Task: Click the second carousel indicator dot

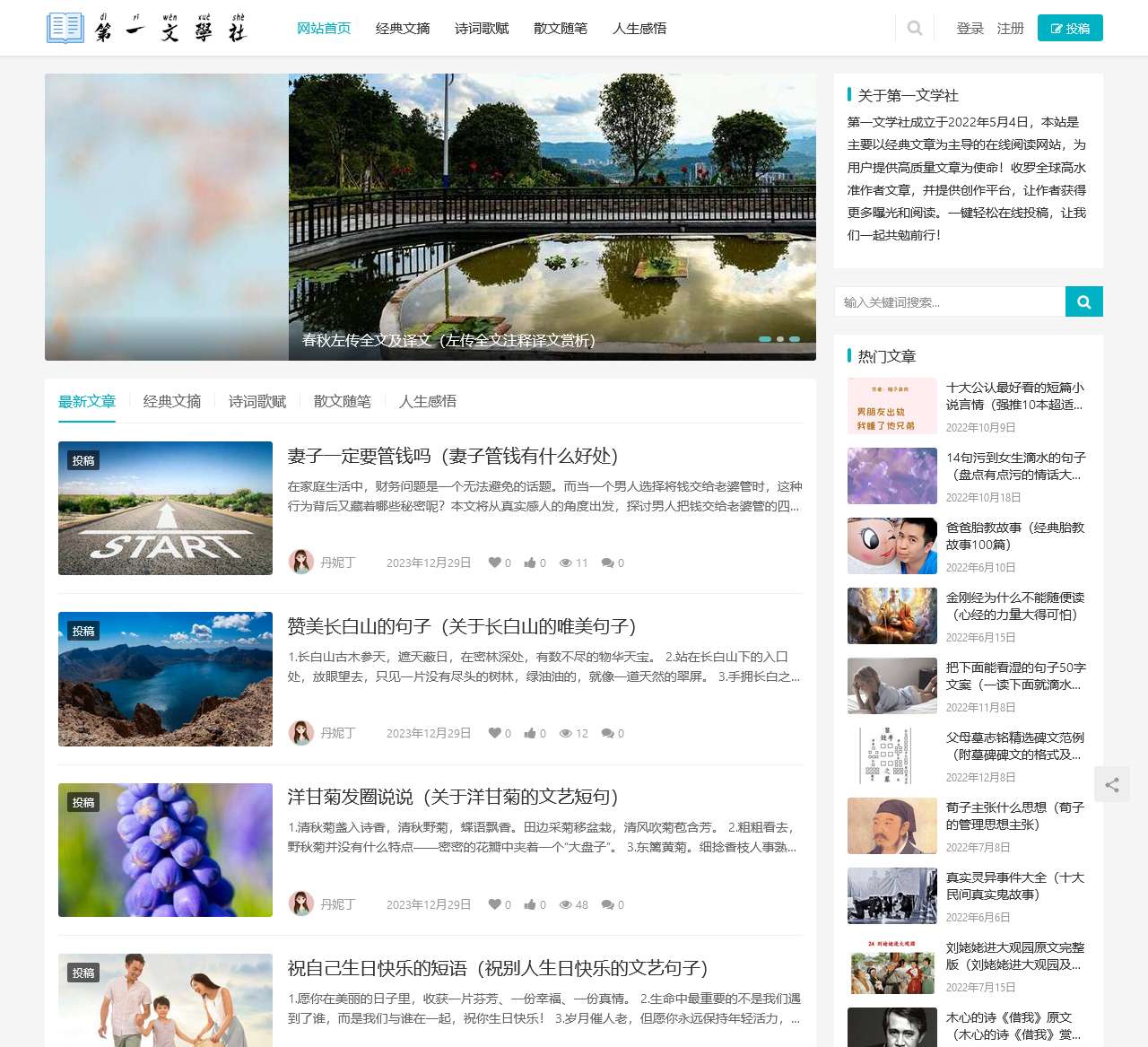Action: tap(780, 339)
